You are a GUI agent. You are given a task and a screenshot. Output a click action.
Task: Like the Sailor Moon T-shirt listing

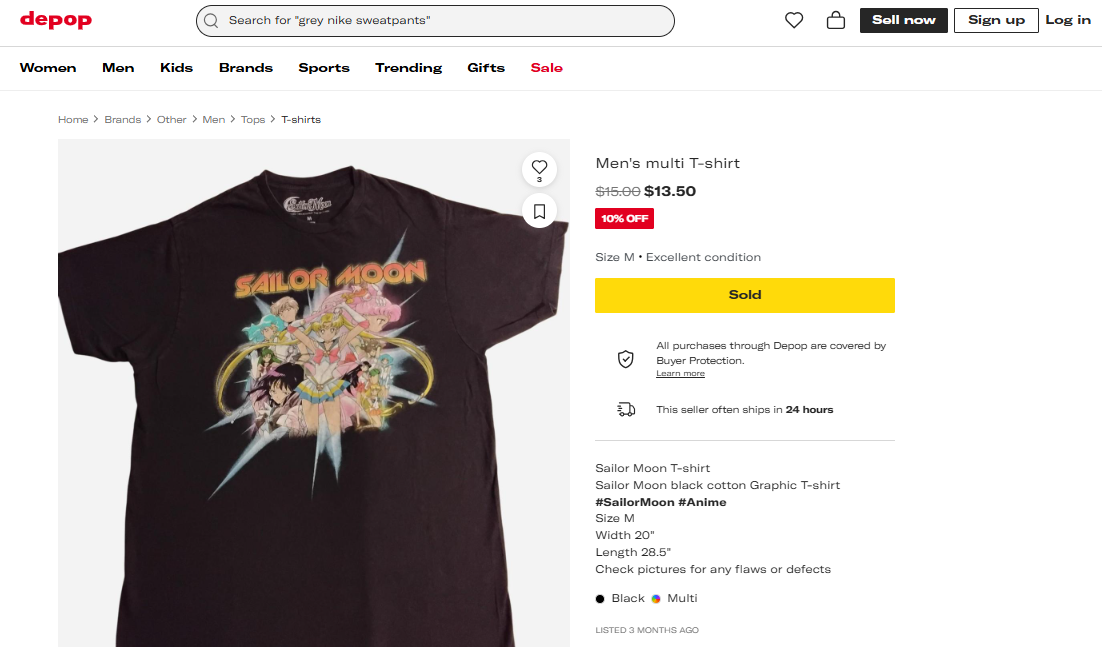(x=539, y=168)
